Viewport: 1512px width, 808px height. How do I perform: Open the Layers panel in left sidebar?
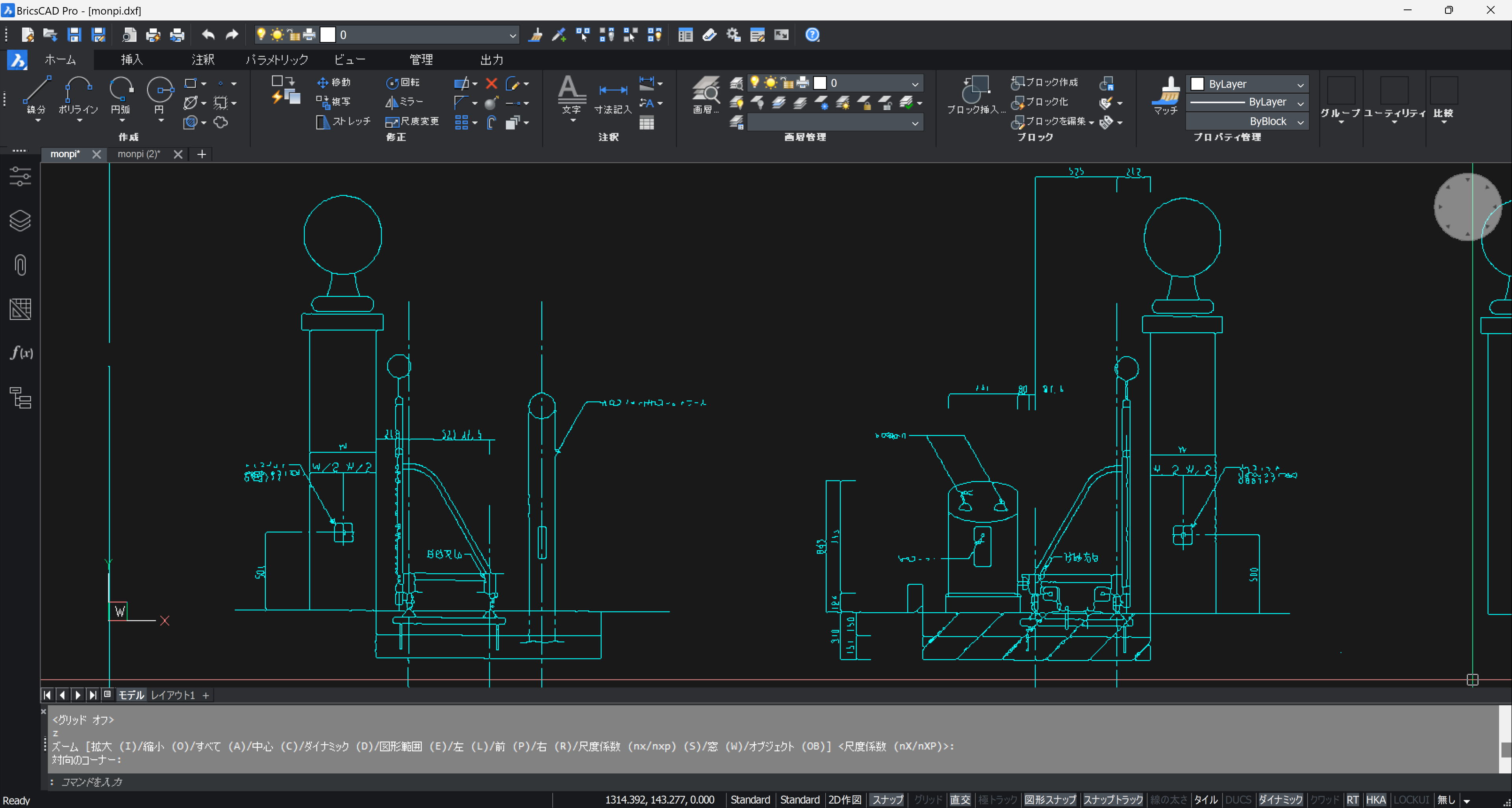(20, 221)
